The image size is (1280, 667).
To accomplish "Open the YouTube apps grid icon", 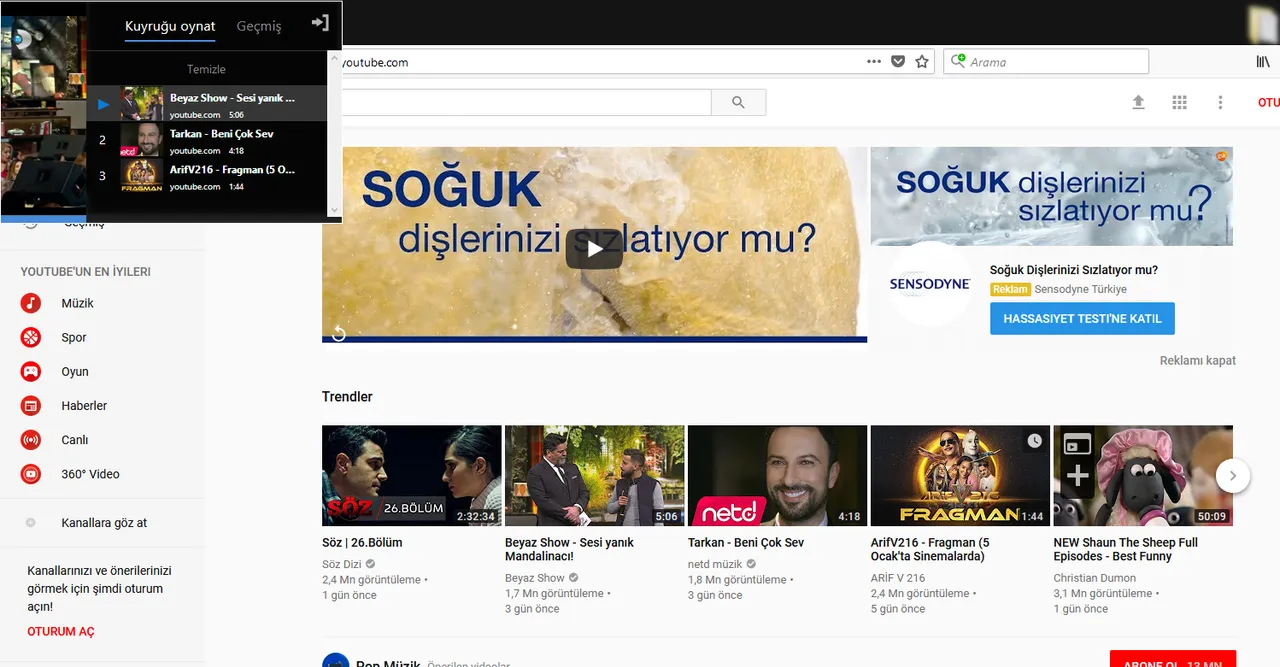I will click(x=1180, y=102).
